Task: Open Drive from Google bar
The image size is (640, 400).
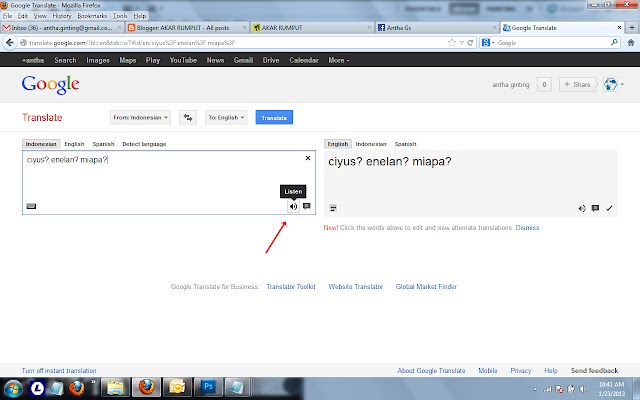Action: click(271, 60)
